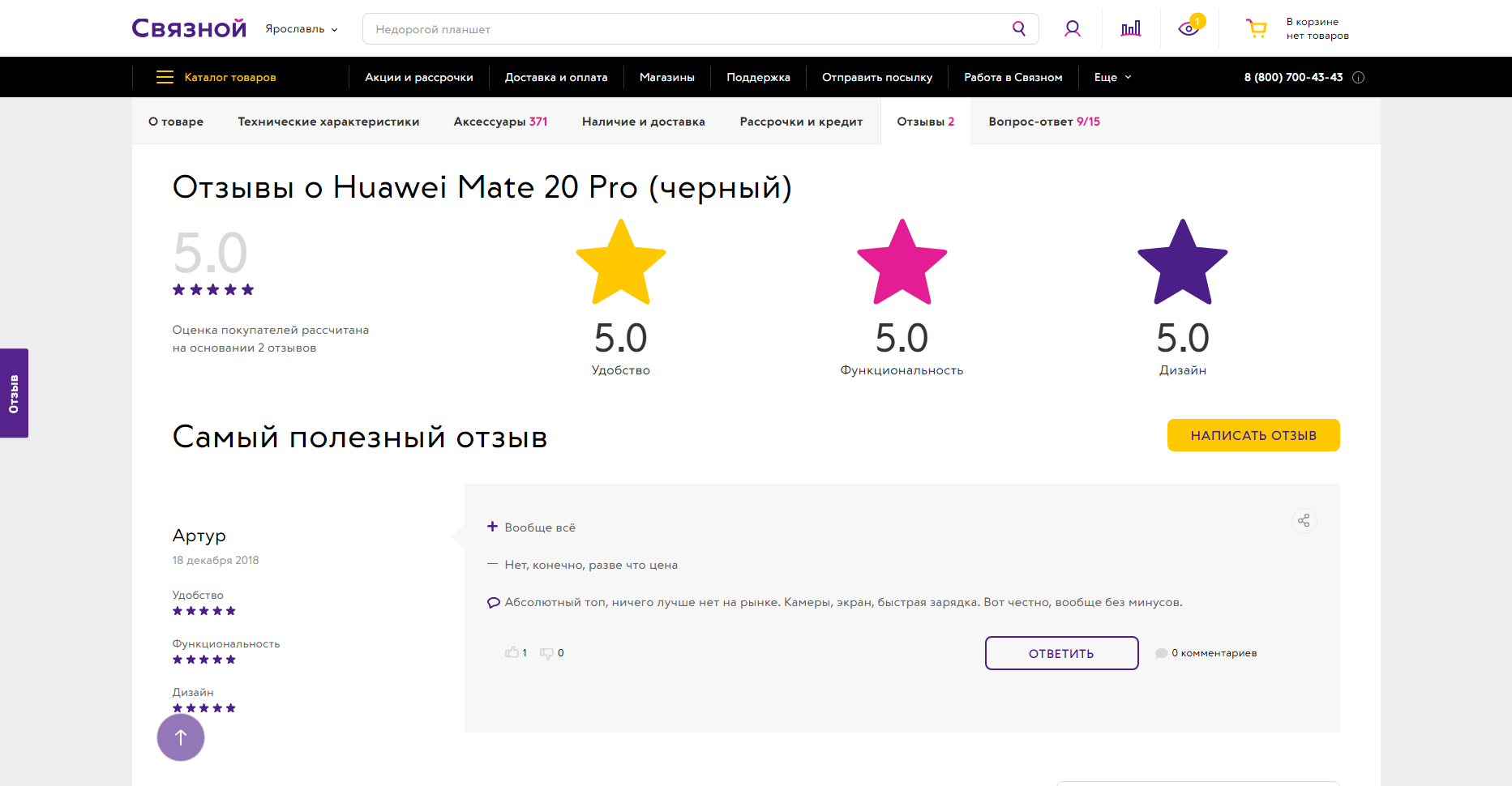Click the notification badge on eye icon
Viewport: 1512px width, 786px height.
point(1198,21)
